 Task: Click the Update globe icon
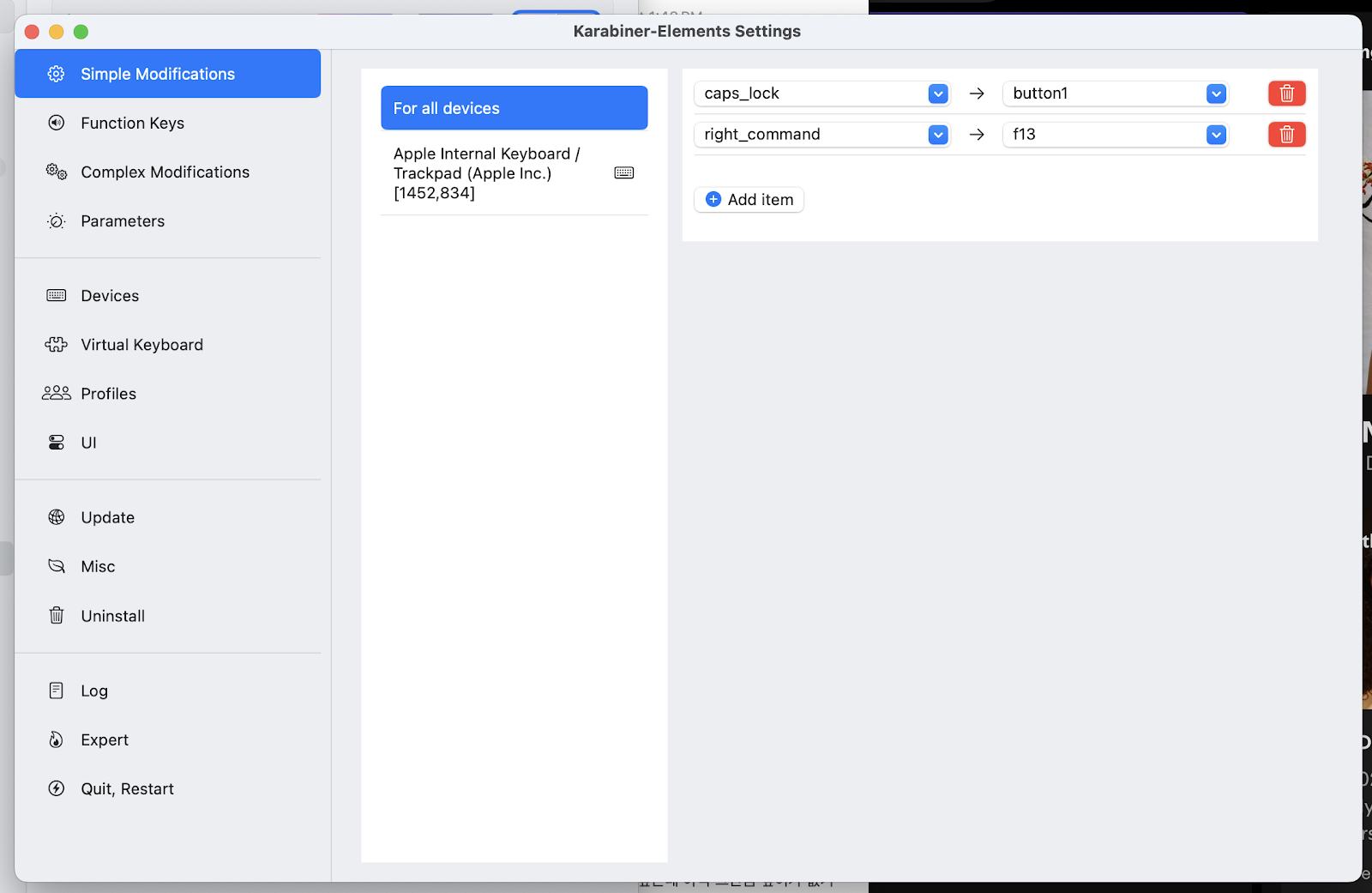56,517
